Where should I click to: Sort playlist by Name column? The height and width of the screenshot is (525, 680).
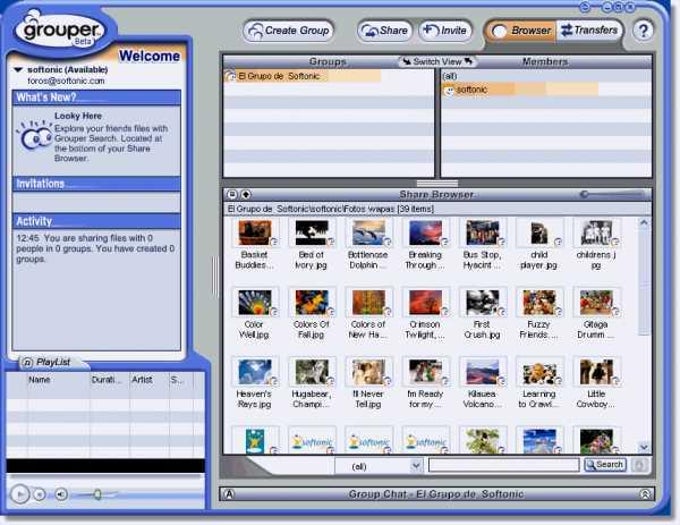tap(59, 380)
